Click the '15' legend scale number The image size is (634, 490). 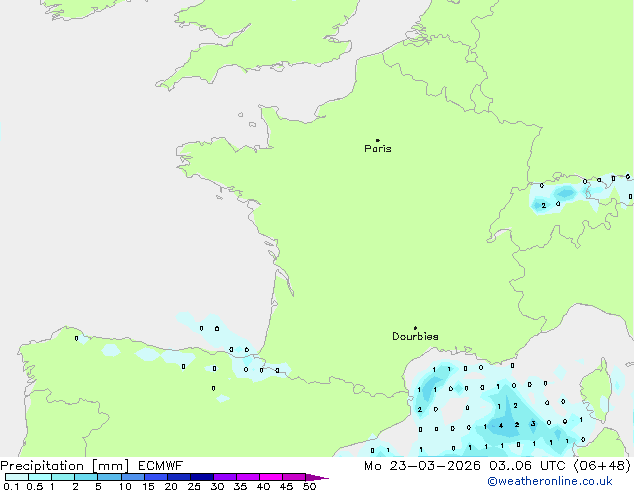click(148, 486)
